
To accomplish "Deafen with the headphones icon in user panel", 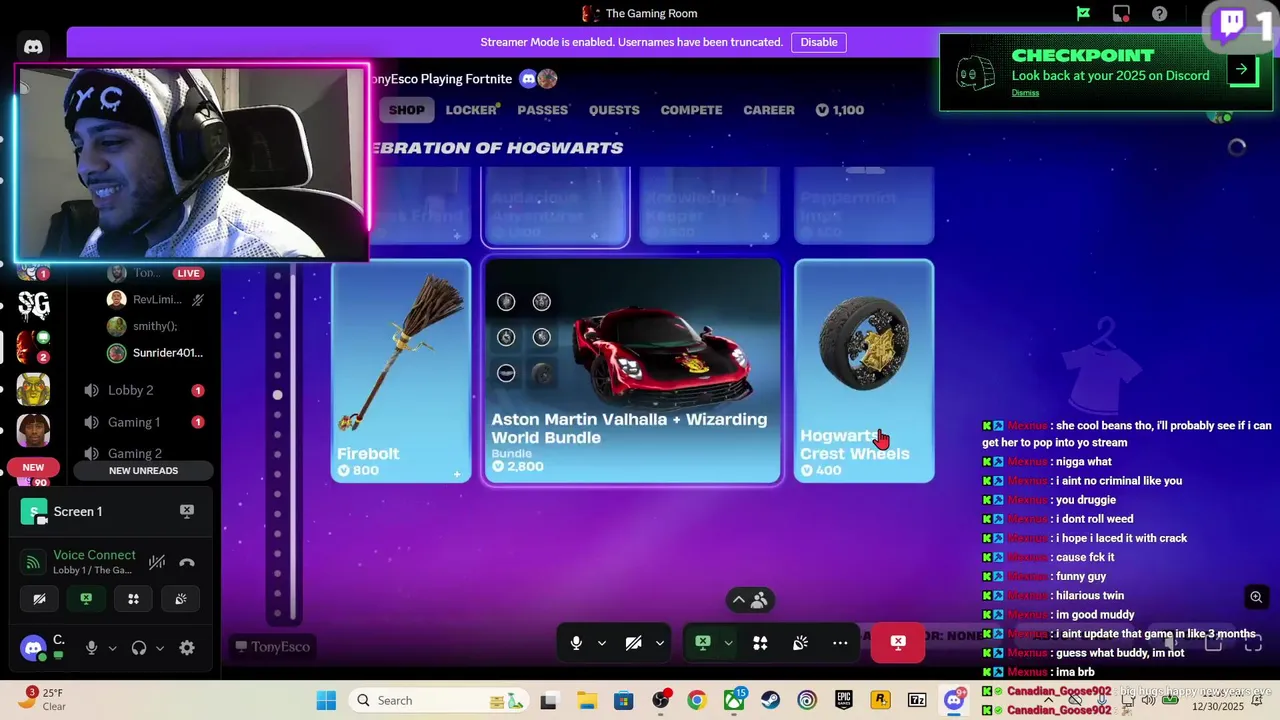I will tap(139, 648).
